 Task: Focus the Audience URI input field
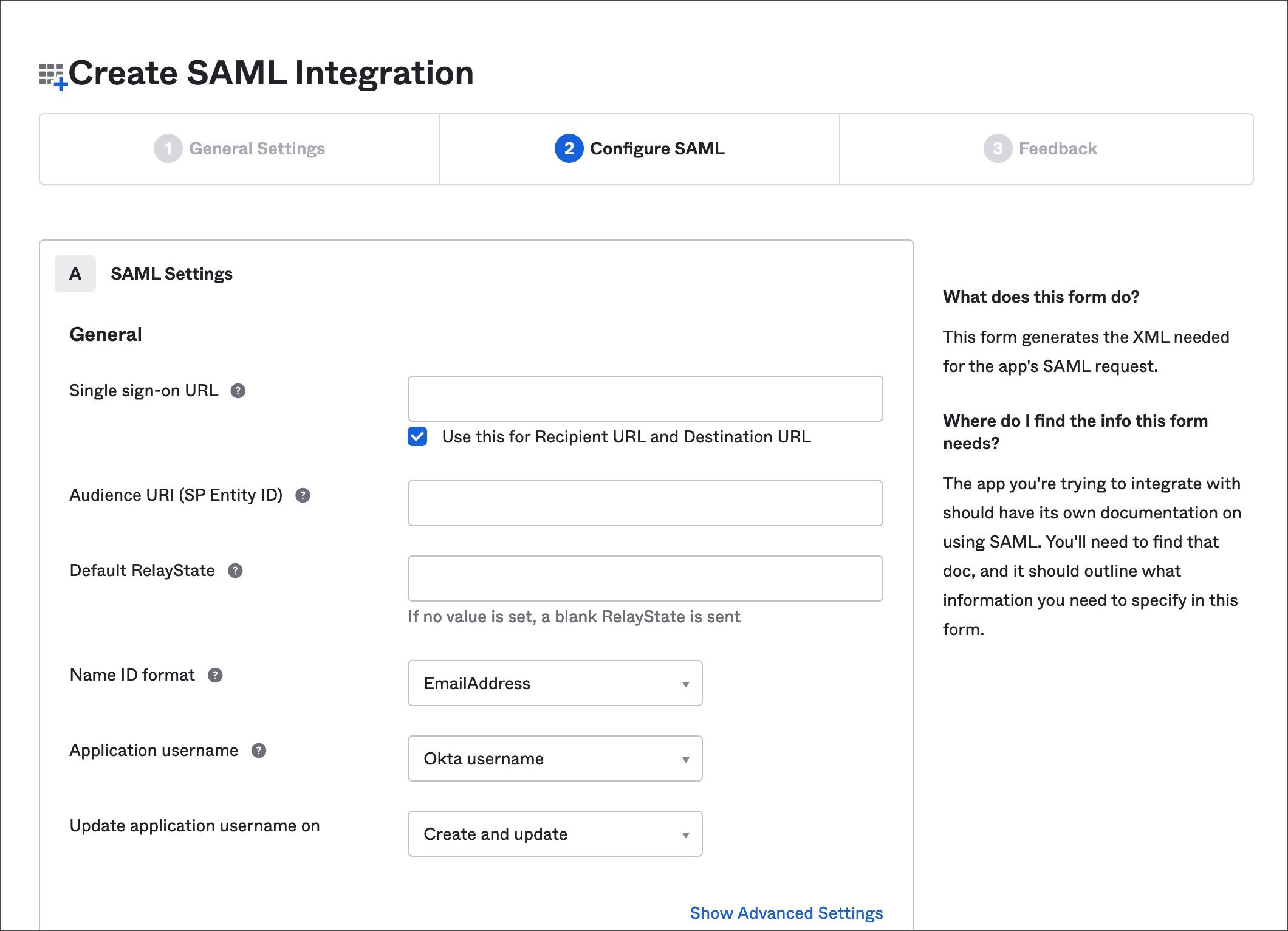pos(645,503)
